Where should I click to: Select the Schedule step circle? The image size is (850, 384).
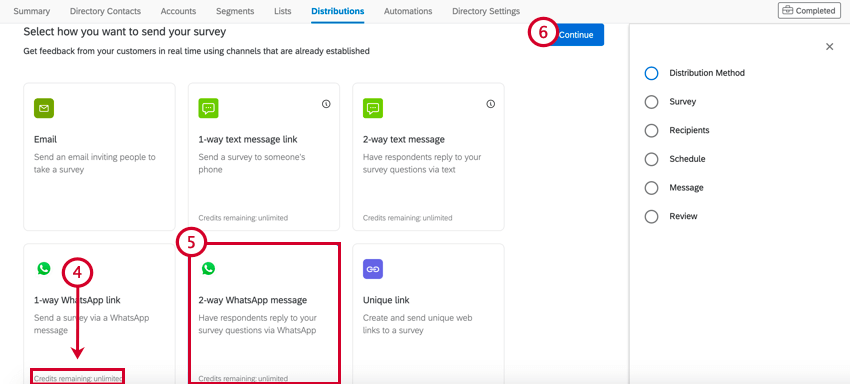tap(652, 159)
